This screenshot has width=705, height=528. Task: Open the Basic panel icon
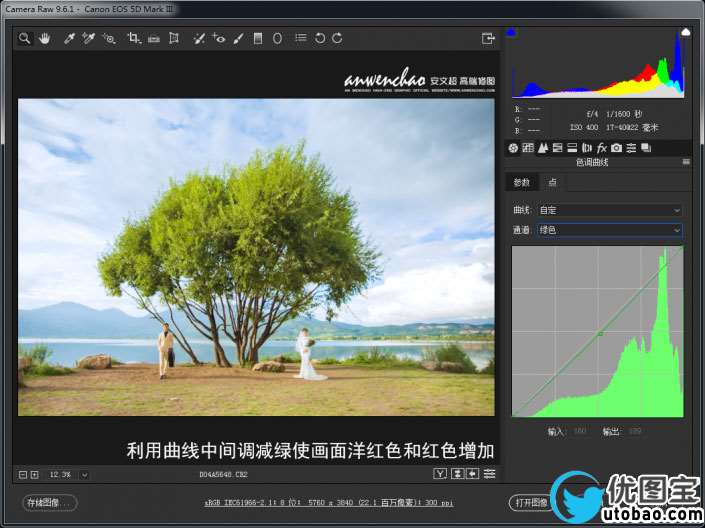[513, 148]
